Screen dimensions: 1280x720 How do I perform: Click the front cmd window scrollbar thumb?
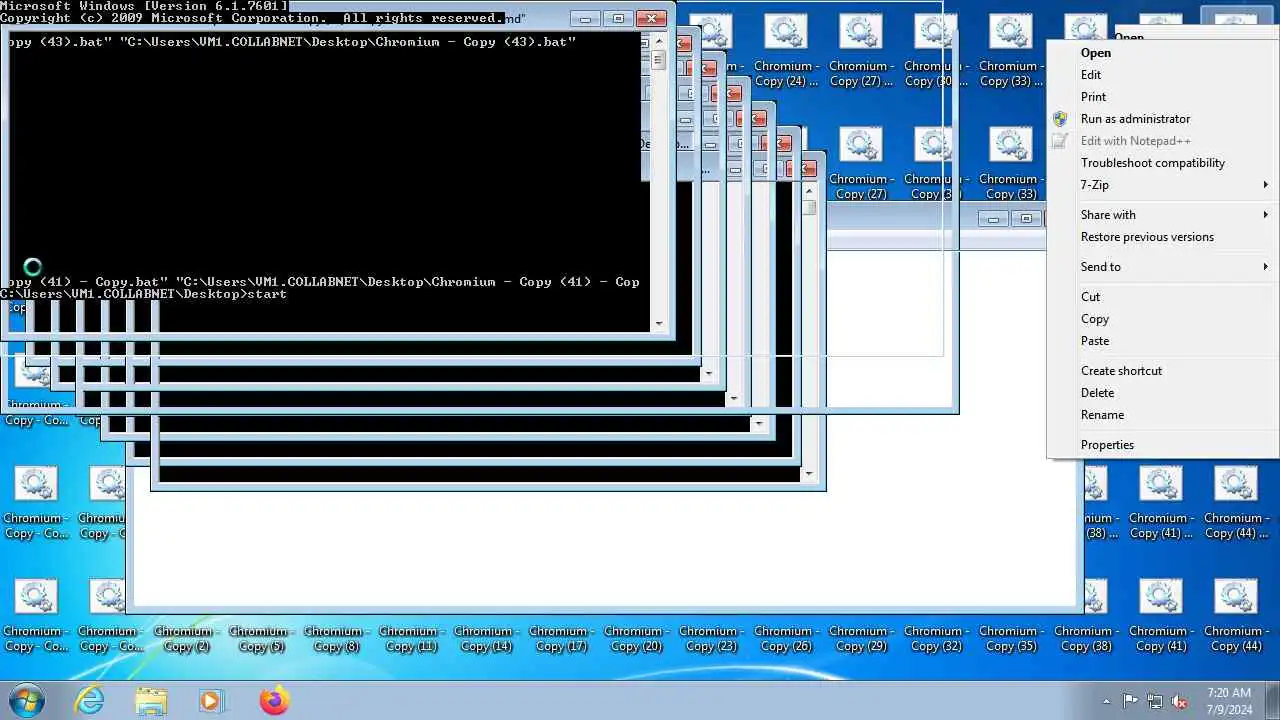click(x=658, y=60)
